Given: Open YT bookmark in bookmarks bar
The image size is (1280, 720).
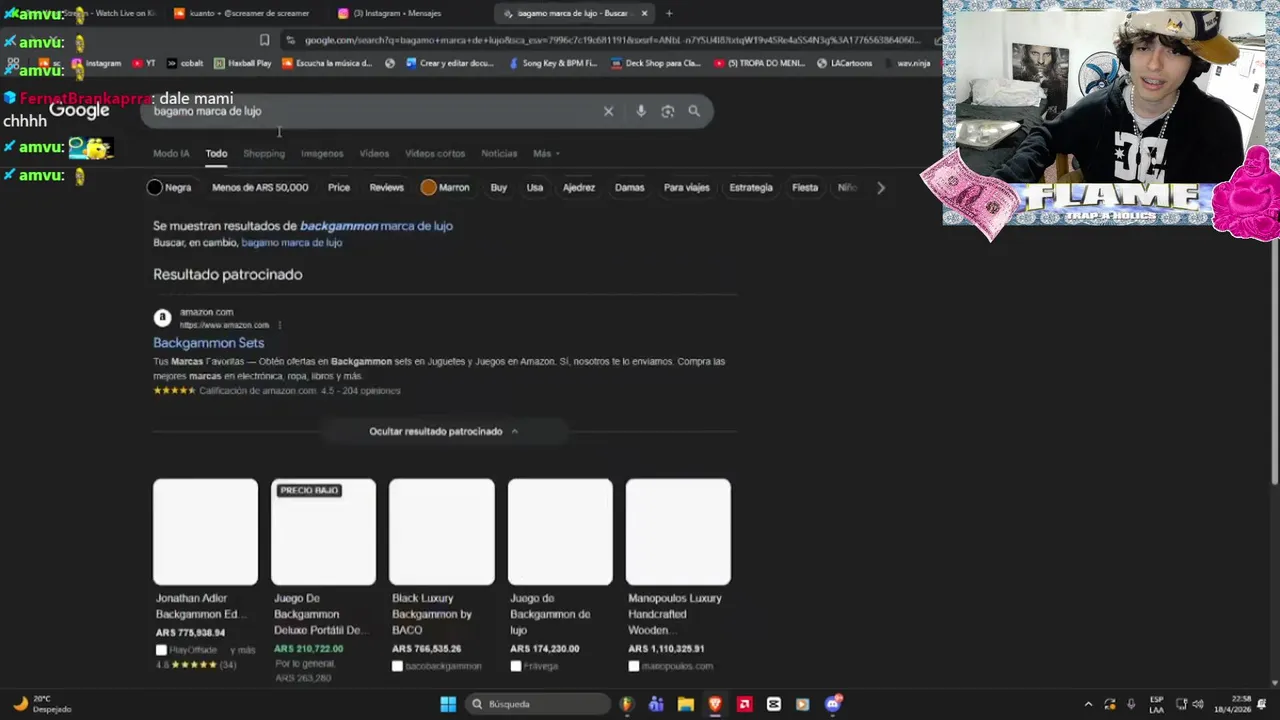Looking at the screenshot, I should coord(144,63).
